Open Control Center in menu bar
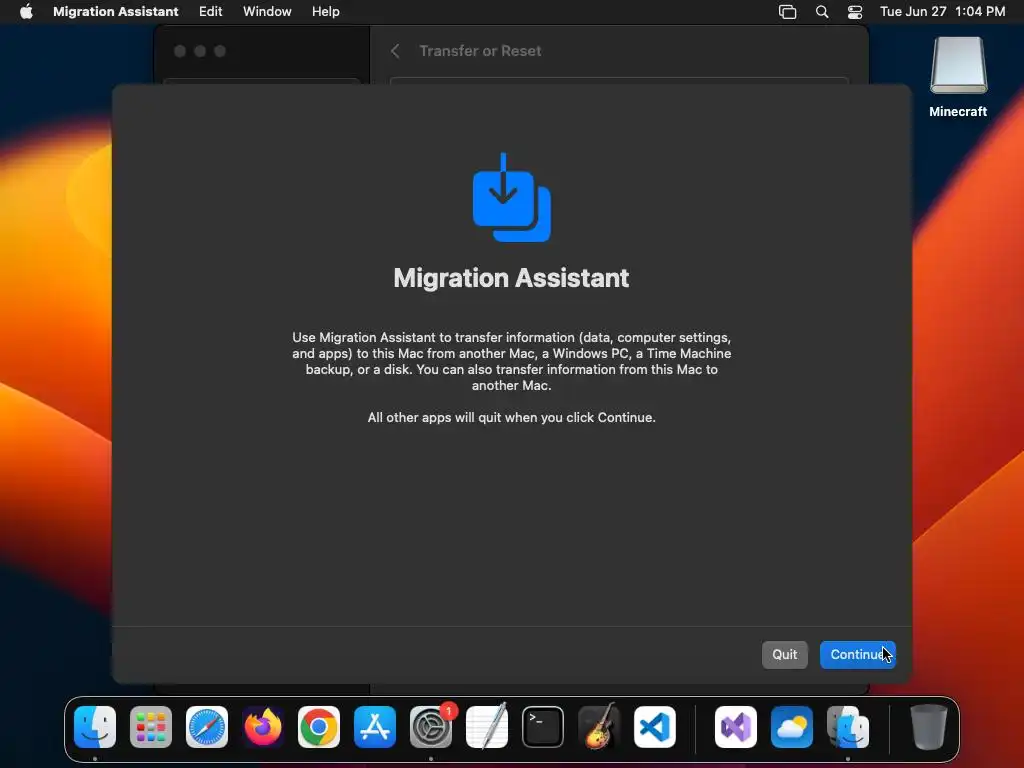This screenshot has width=1024, height=768. [x=855, y=12]
